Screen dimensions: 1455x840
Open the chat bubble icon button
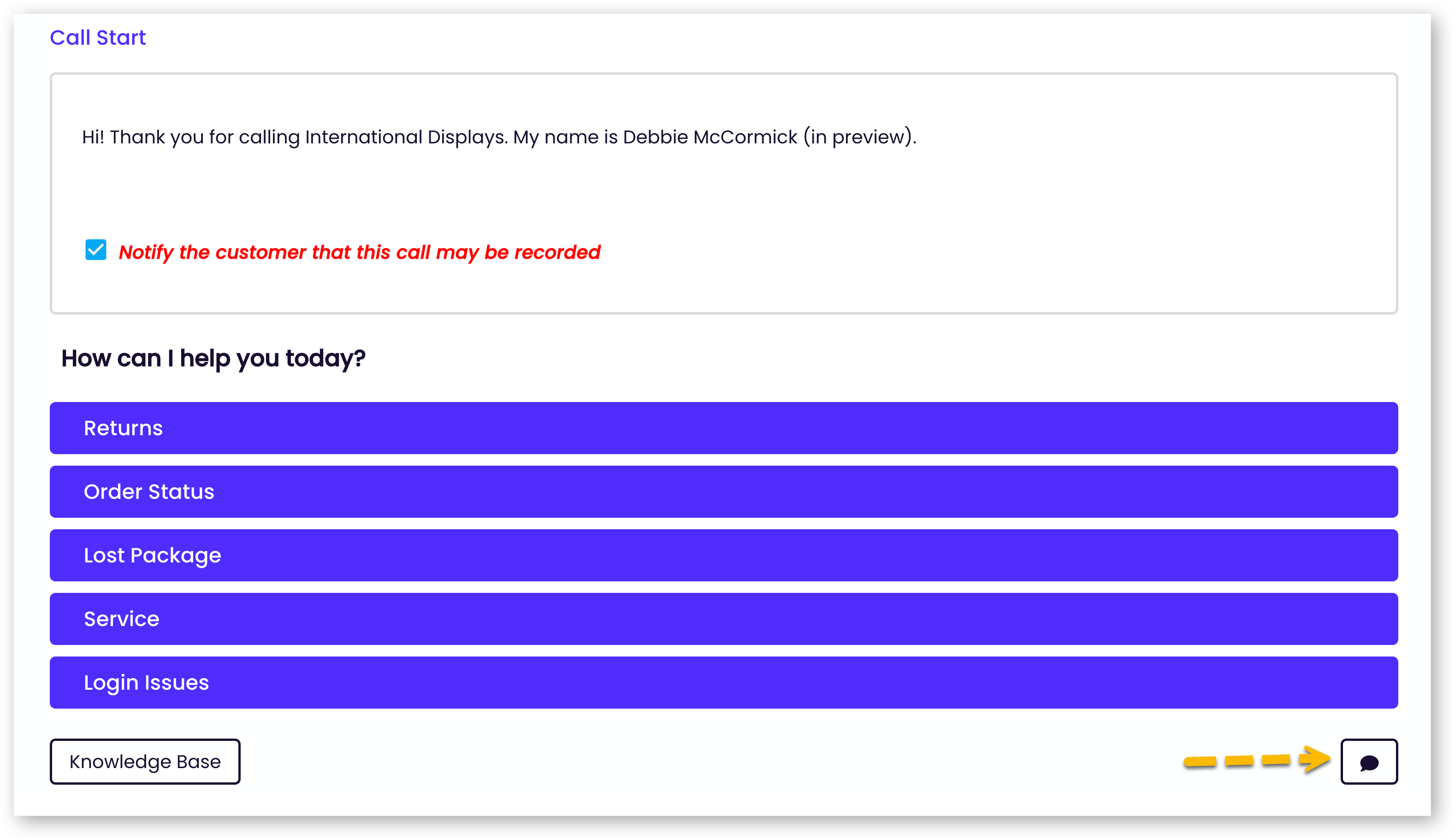(1368, 762)
